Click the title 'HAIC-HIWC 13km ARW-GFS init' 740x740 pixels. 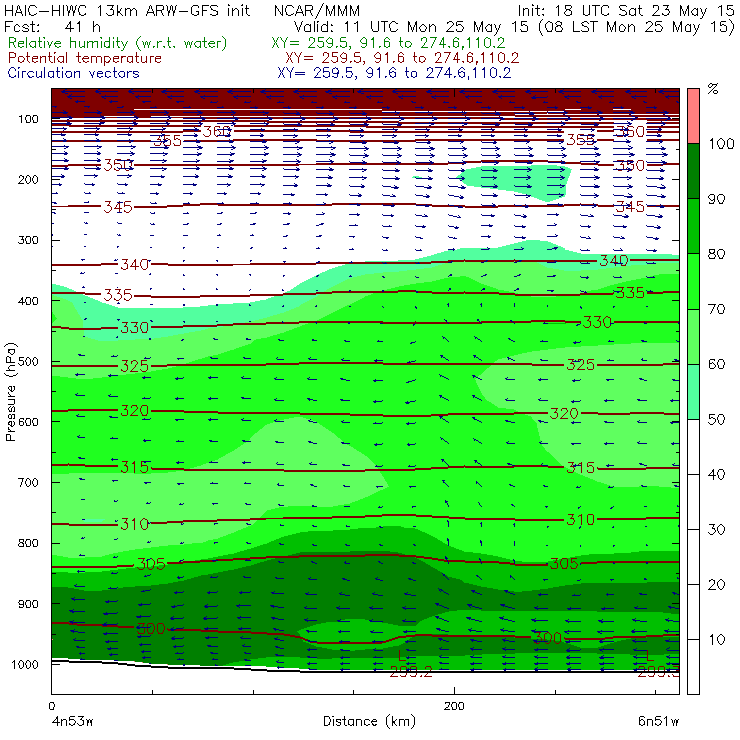126,10
